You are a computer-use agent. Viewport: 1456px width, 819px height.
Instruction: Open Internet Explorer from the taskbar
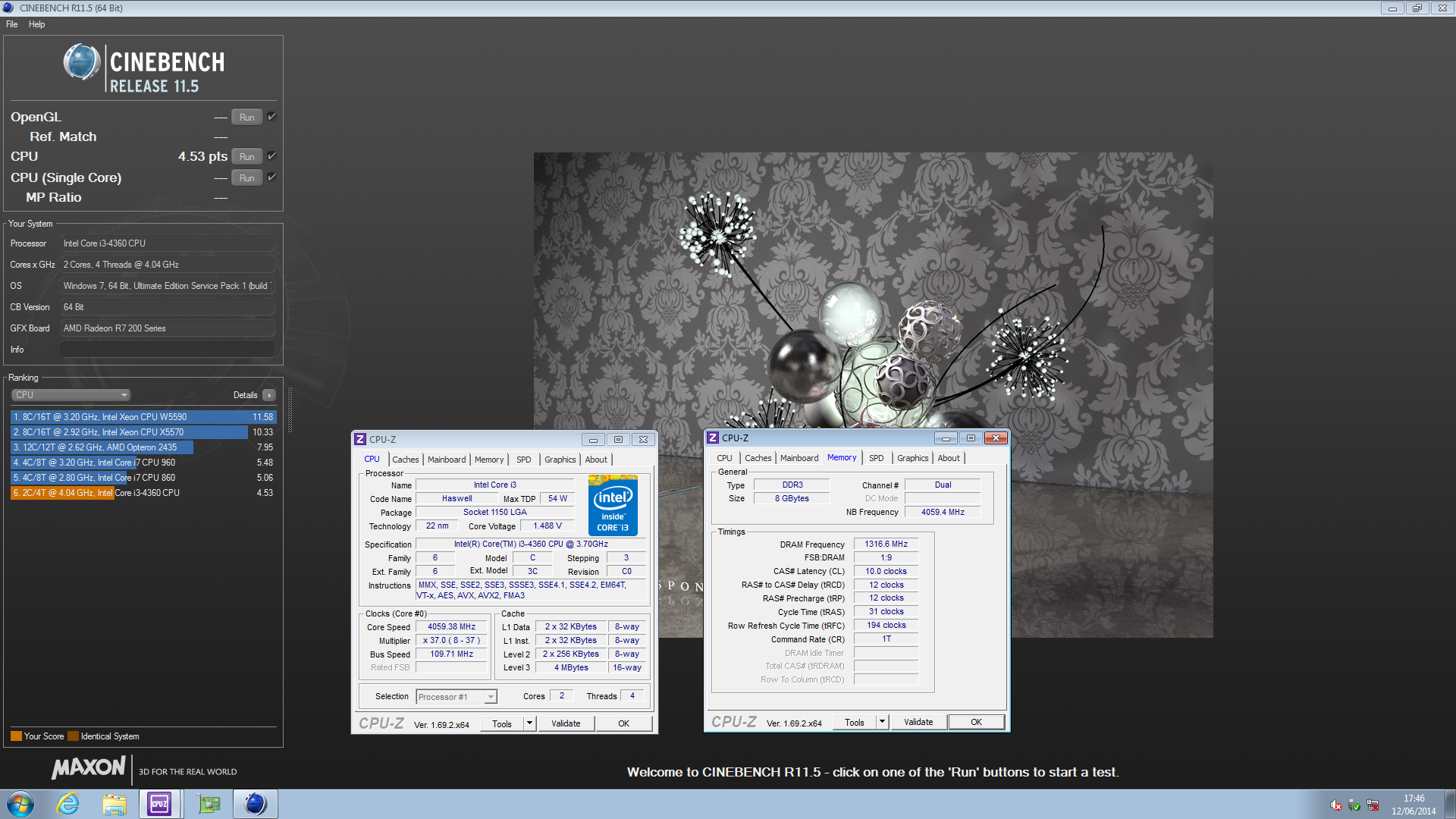coord(68,805)
